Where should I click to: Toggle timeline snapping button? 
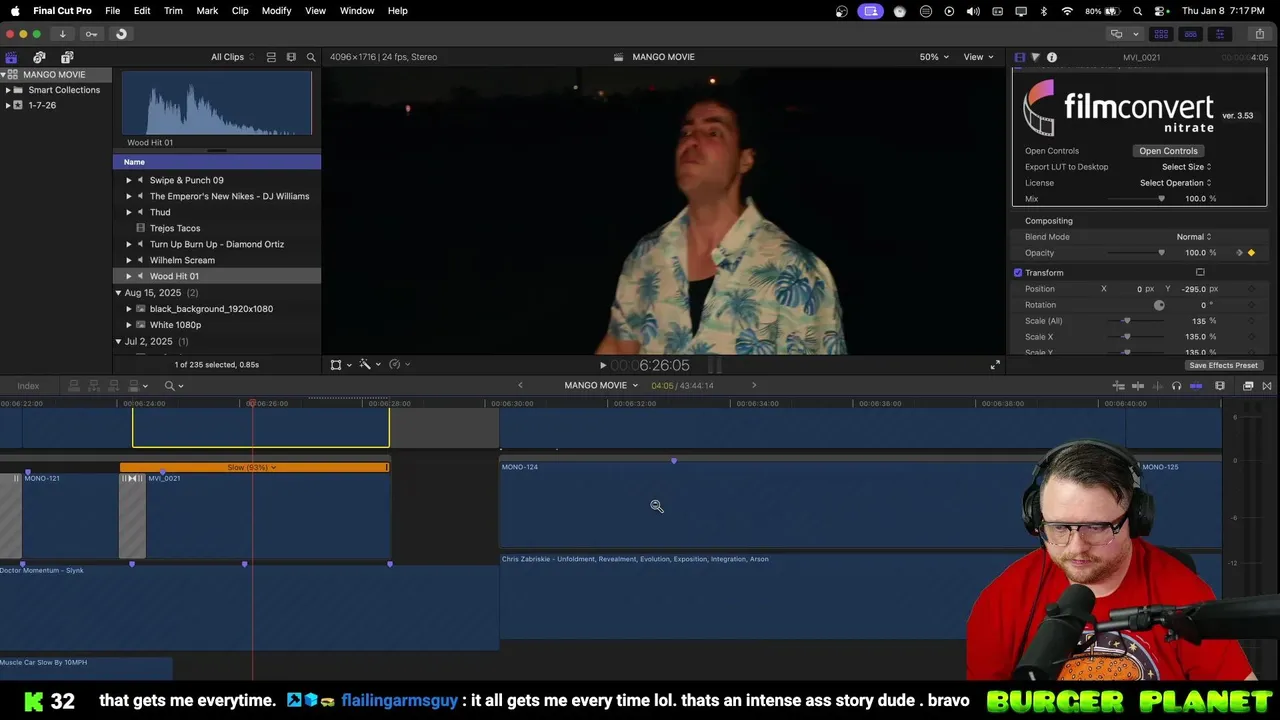(x=1195, y=386)
